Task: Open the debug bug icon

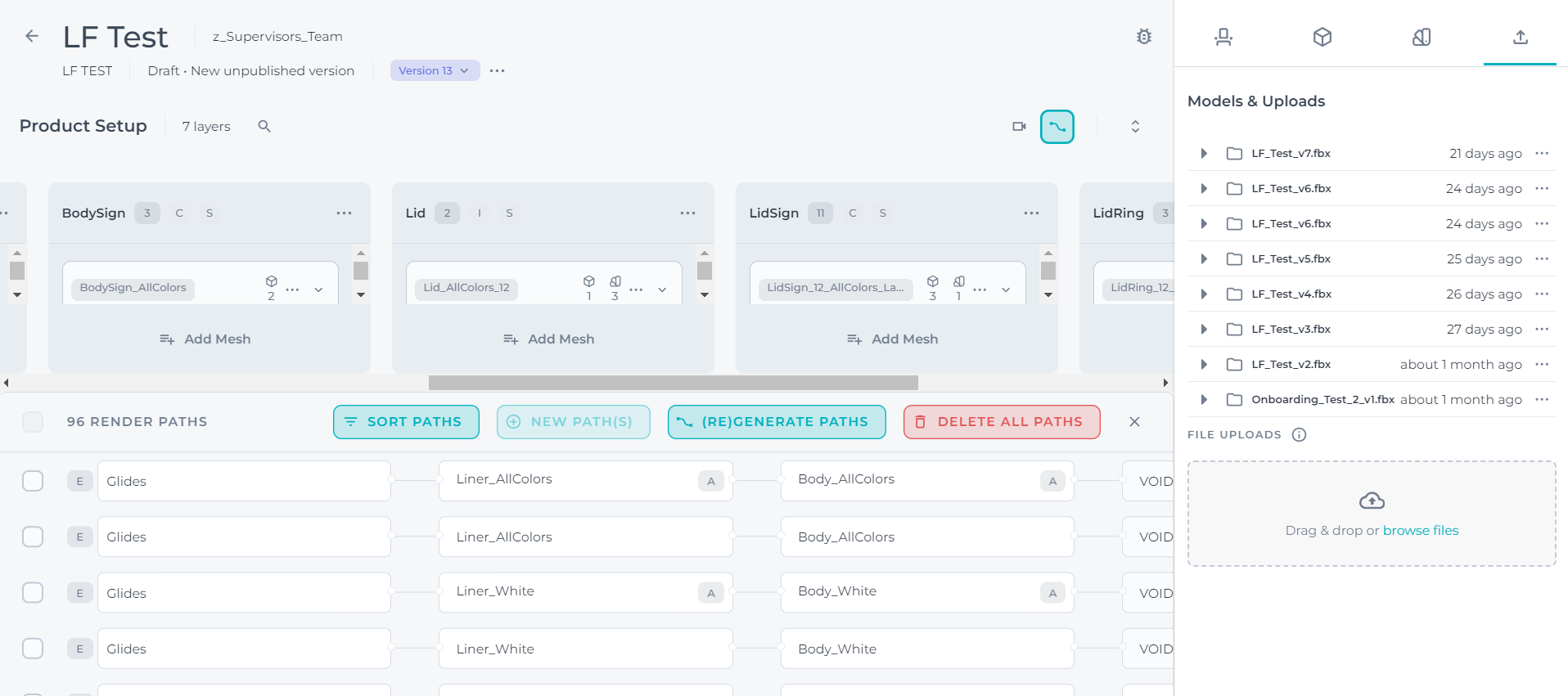Action: point(1143,37)
